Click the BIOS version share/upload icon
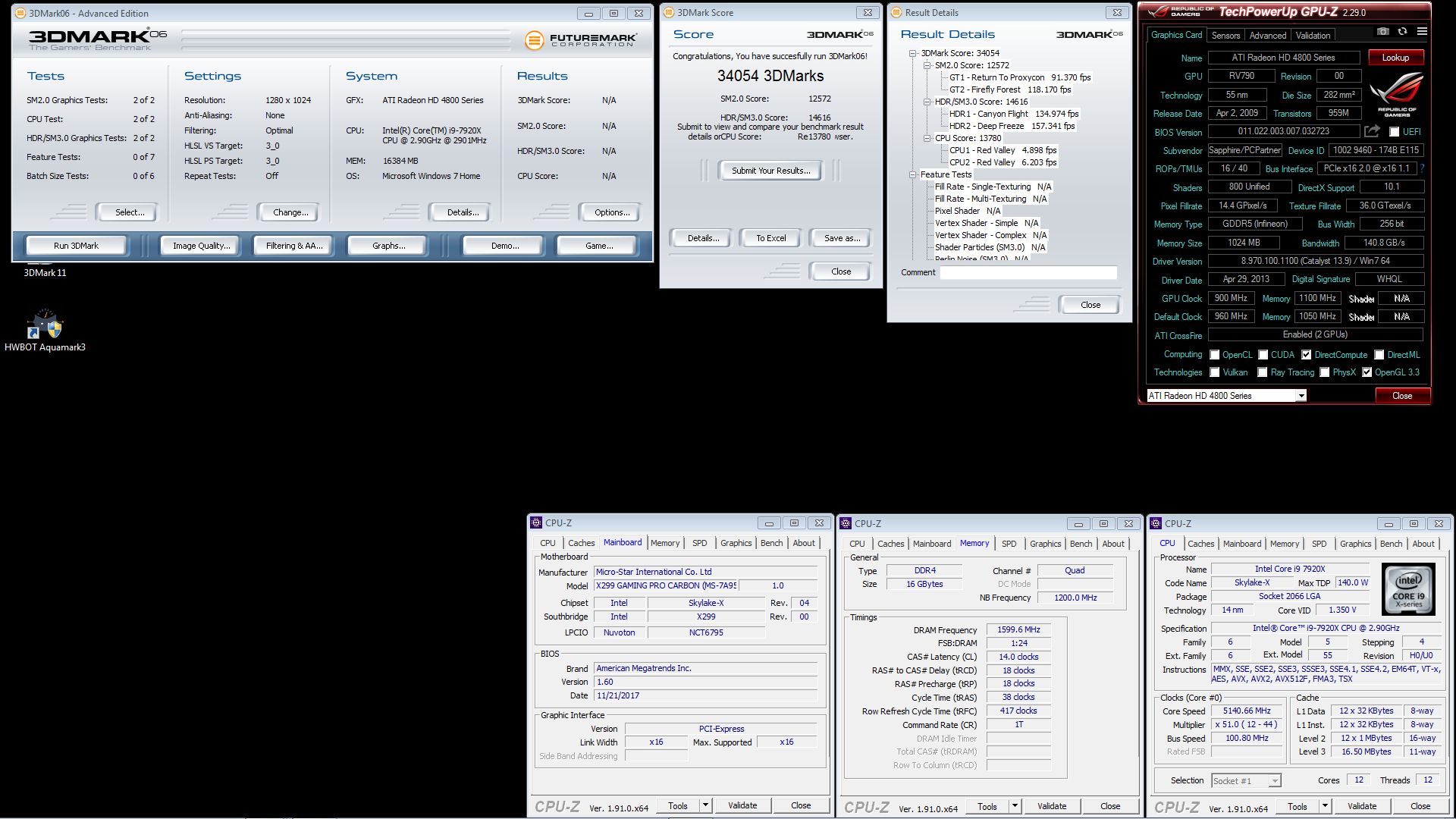The width and height of the screenshot is (1456, 819). pyautogui.click(x=1372, y=131)
